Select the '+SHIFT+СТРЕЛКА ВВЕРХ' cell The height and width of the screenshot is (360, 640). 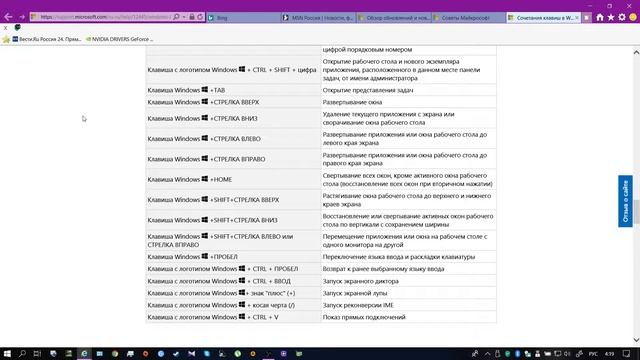(233, 200)
